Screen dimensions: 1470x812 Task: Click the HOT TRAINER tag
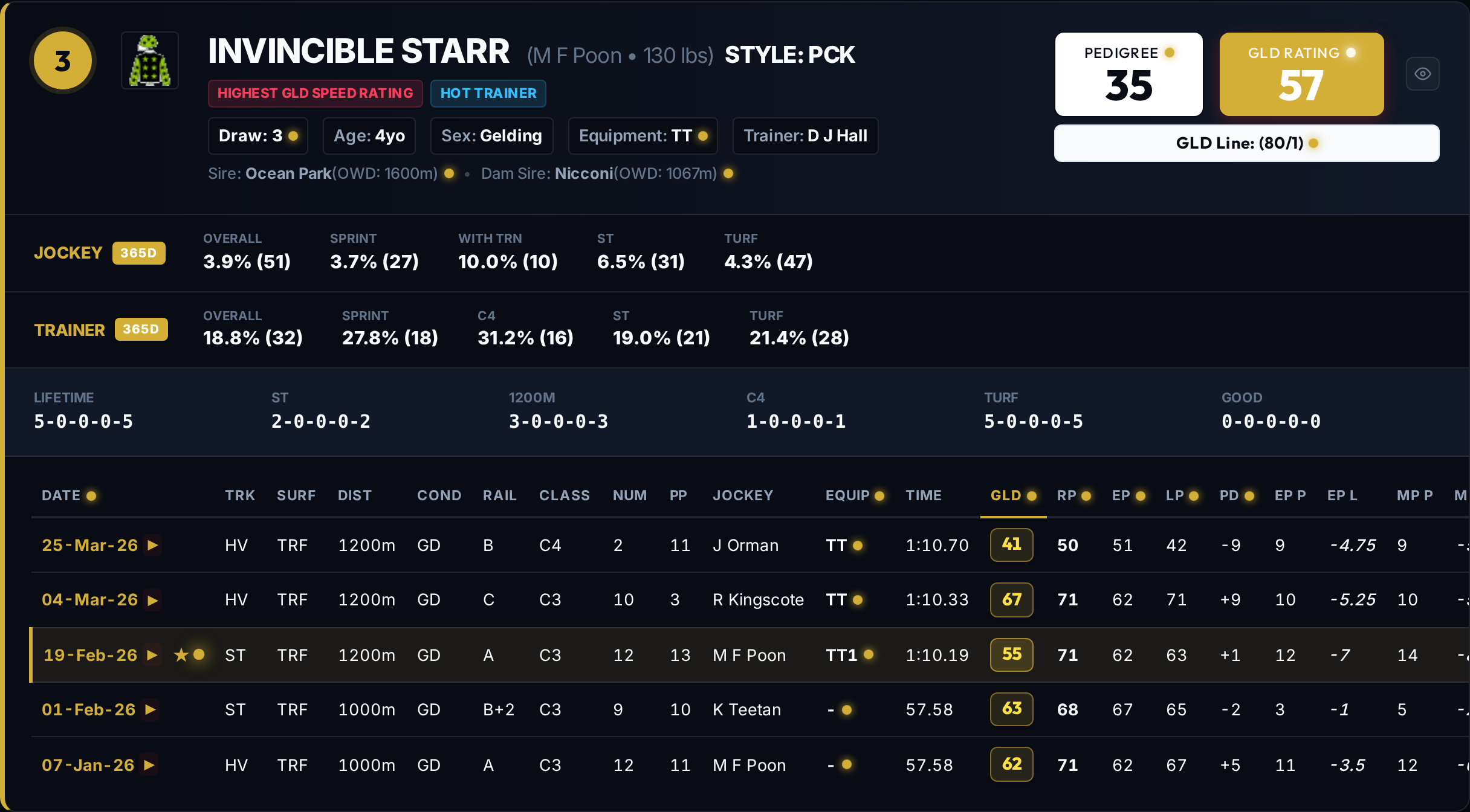[x=488, y=93]
